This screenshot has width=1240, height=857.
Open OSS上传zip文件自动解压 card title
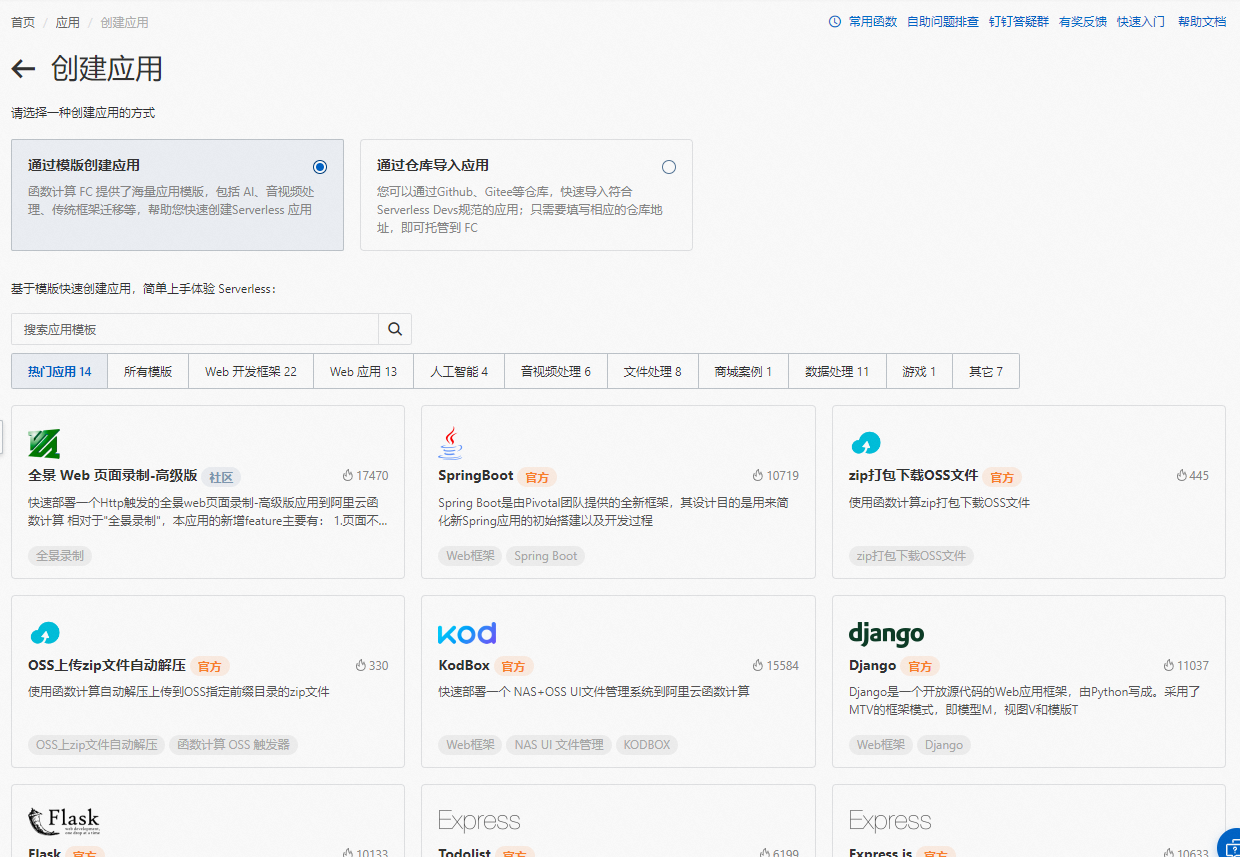(107, 665)
